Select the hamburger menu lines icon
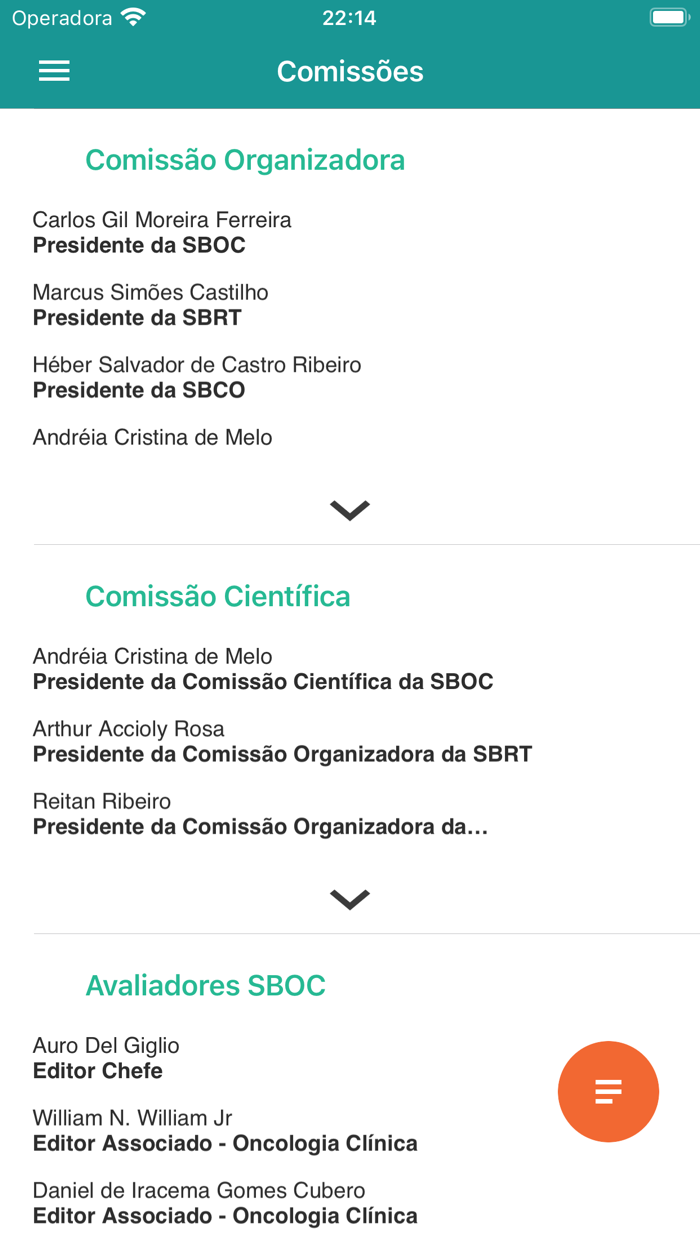 53,71
